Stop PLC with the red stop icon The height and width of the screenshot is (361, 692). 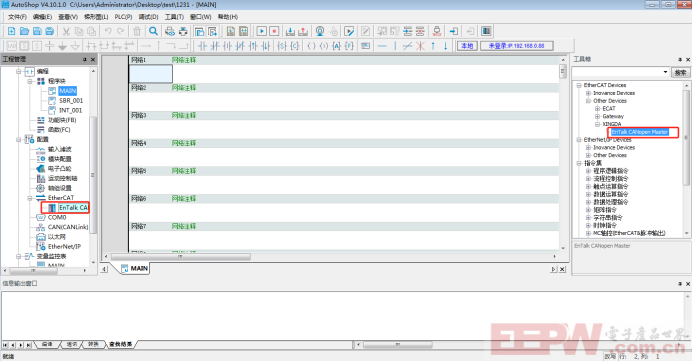click(x=274, y=31)
